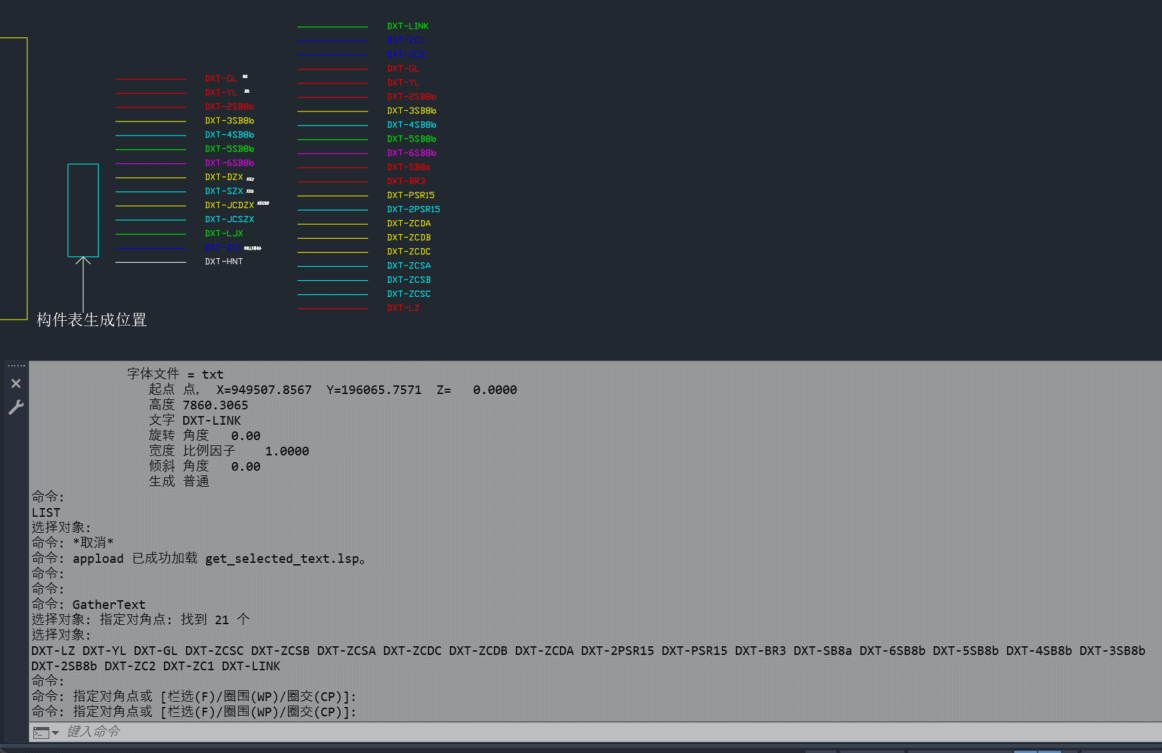This screenshot has width=1162, height=753.
Task: Click the cyan DXT-PSR15 text
Action: (x=409, y=194)
